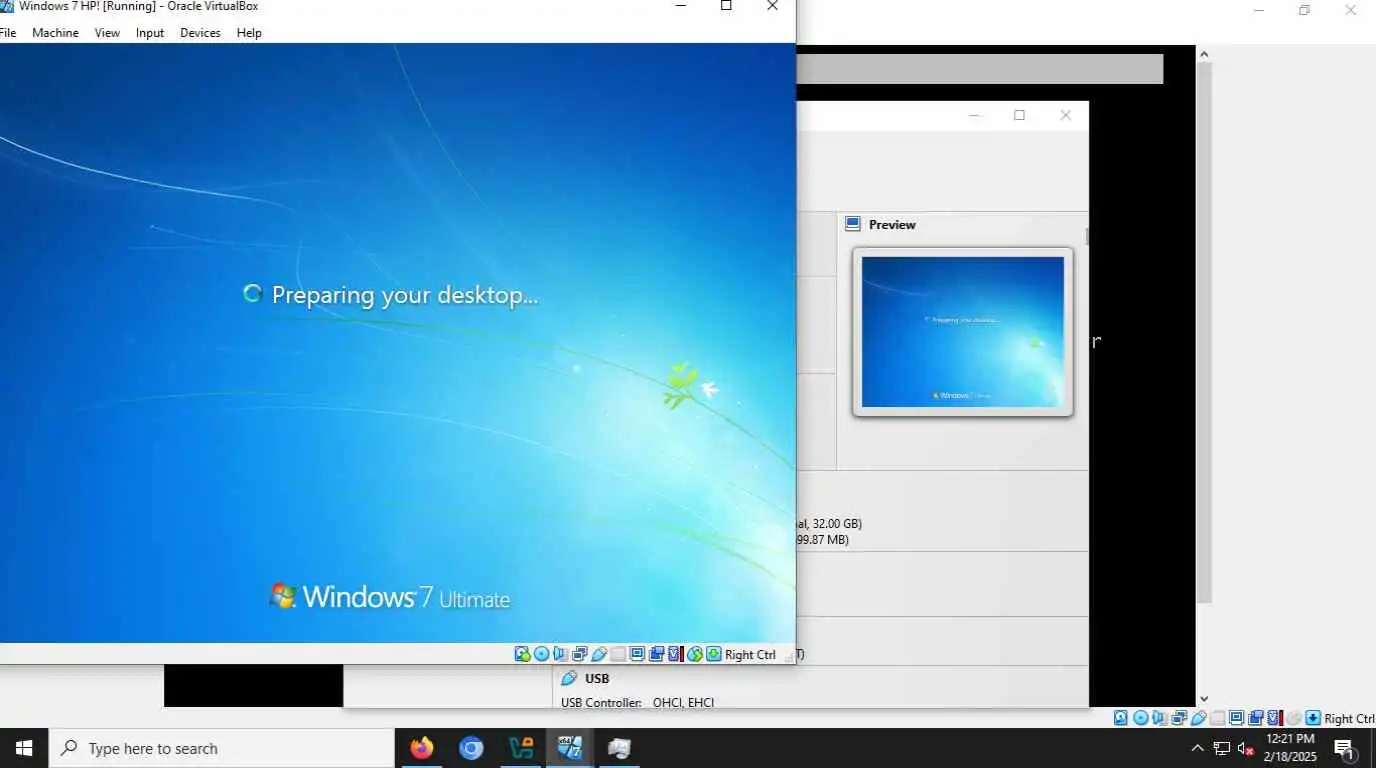Viewport: 1376px width, 768px height.
Task: Click the vertical scrollbar thumb of background window
Action: click(1204, 332)
